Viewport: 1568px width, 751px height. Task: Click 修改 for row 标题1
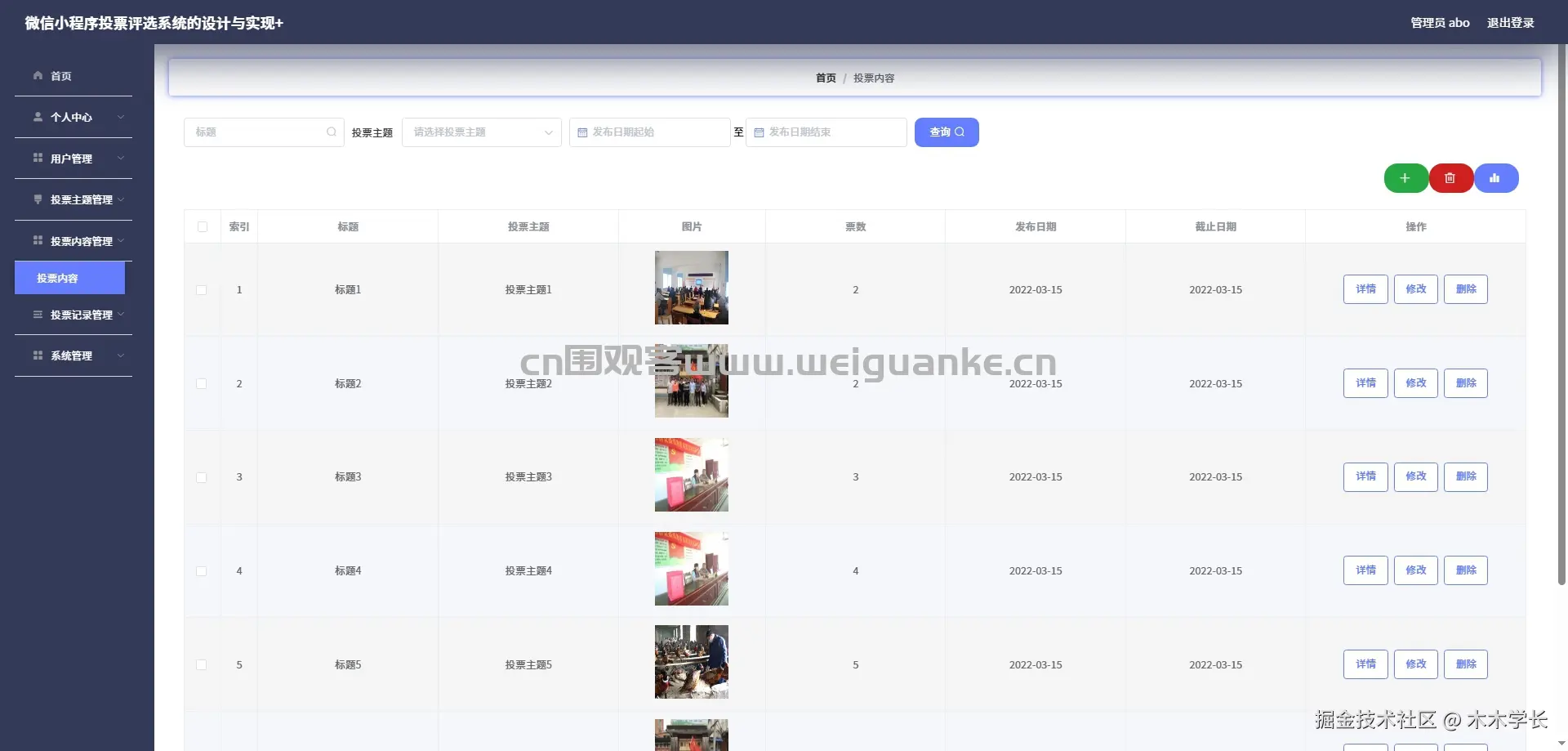[x=1416, y=289]
